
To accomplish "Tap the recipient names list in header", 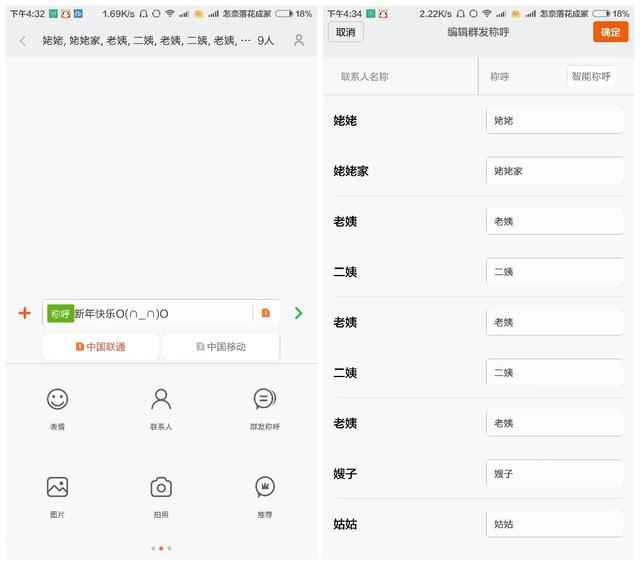I will 146,40.
